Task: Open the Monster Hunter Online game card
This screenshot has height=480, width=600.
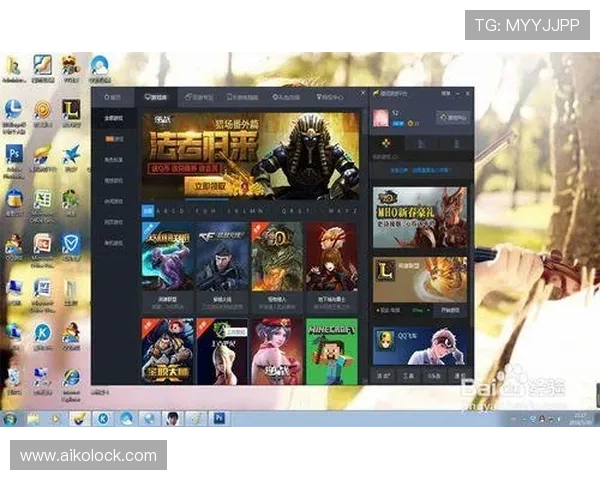Action: click(277, 267)
